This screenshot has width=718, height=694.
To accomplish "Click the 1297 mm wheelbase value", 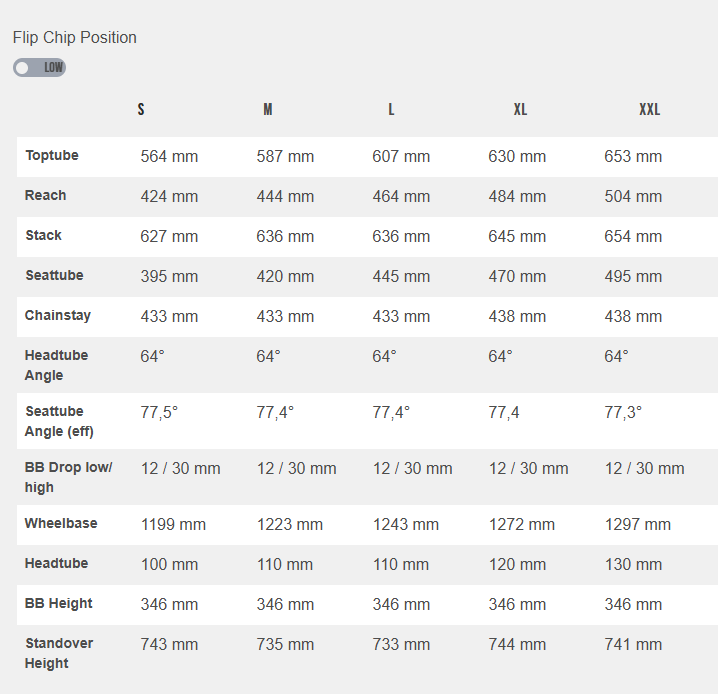I will 638,524.
